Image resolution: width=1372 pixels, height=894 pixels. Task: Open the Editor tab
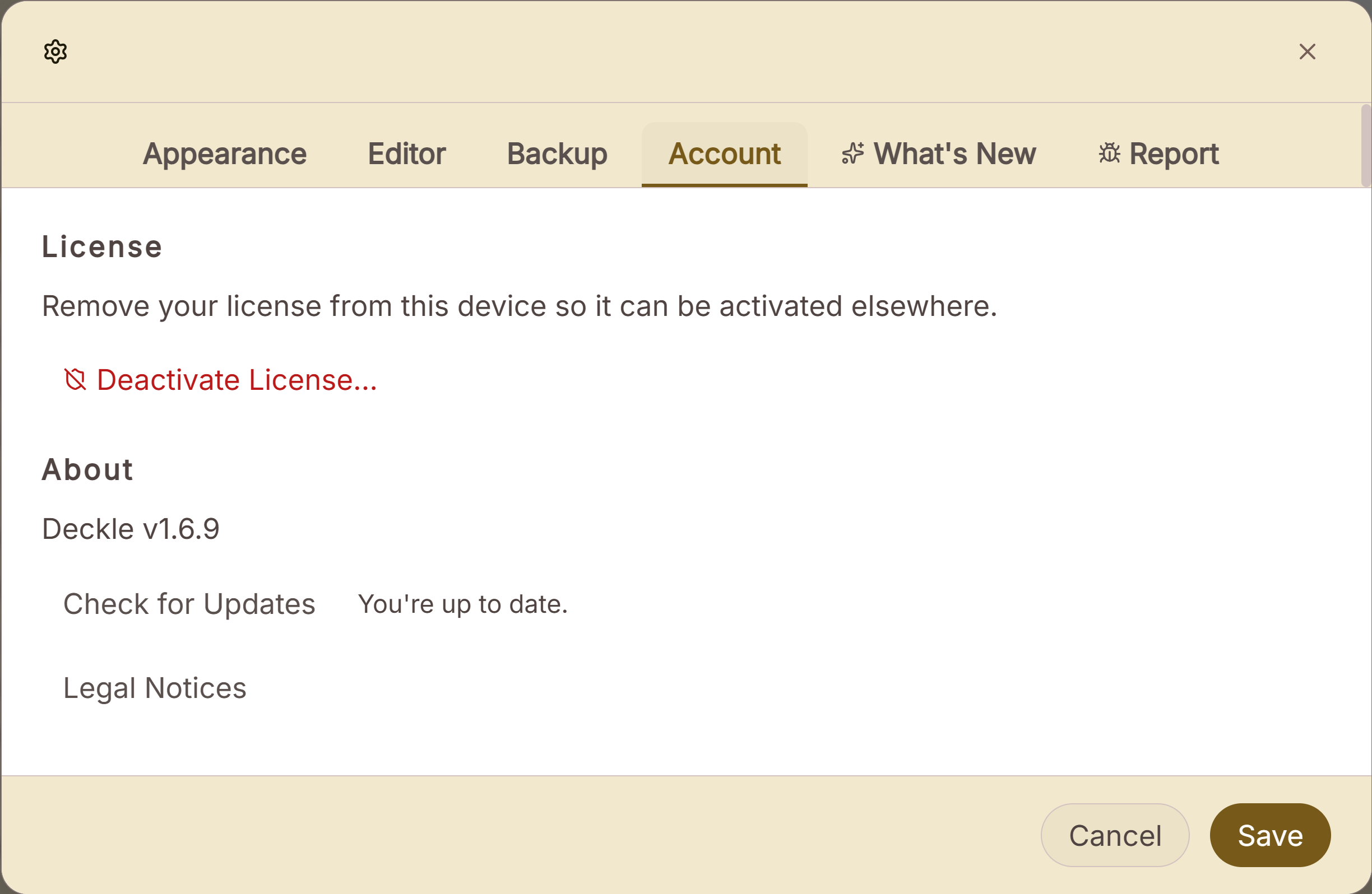click(x=406, y=155)
